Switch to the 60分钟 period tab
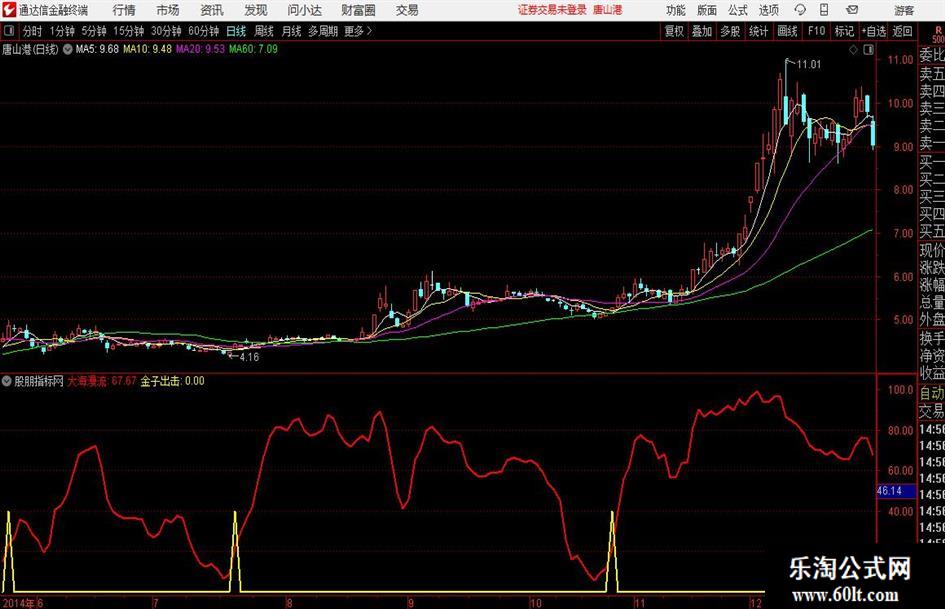The height and width of the screenshot is (609, 945). click(x=204, y=31)
